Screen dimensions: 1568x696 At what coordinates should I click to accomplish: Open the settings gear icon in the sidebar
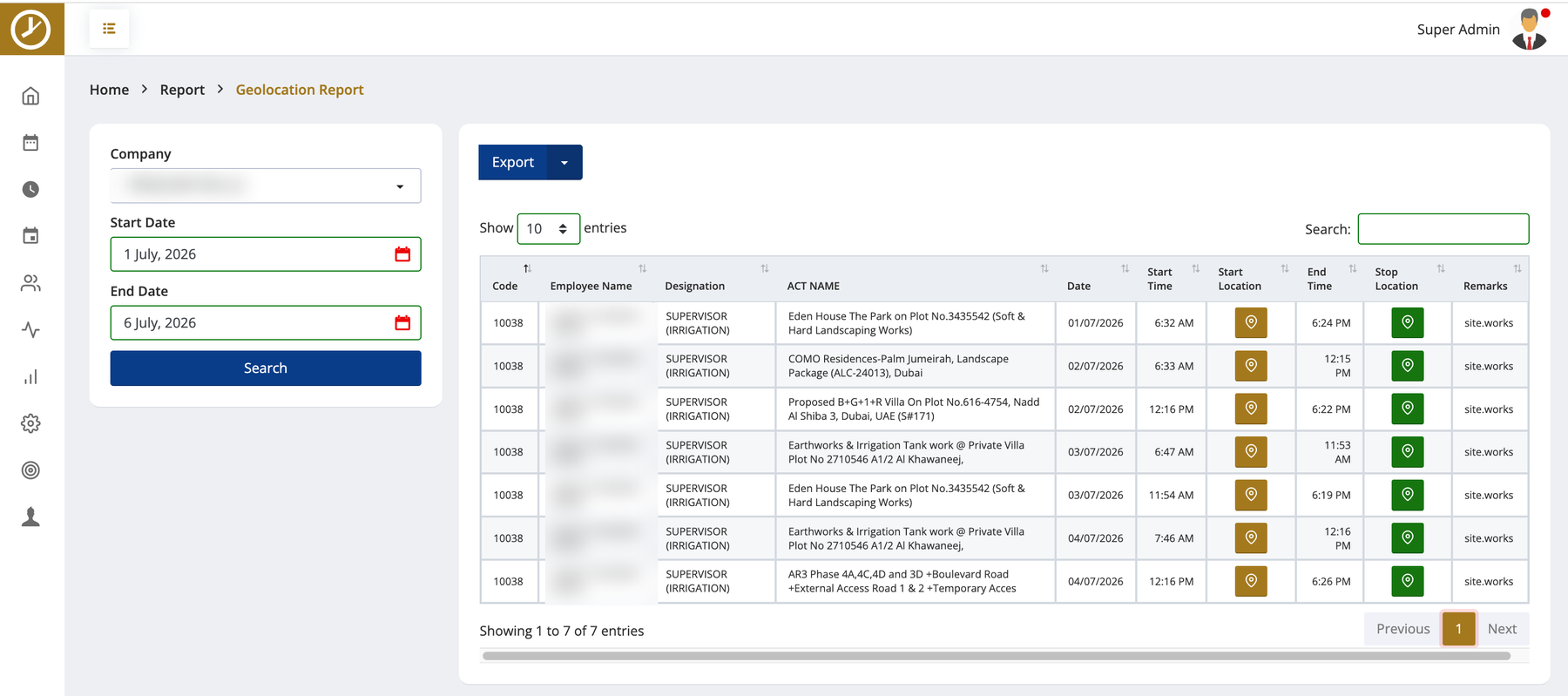coord(30,423)
